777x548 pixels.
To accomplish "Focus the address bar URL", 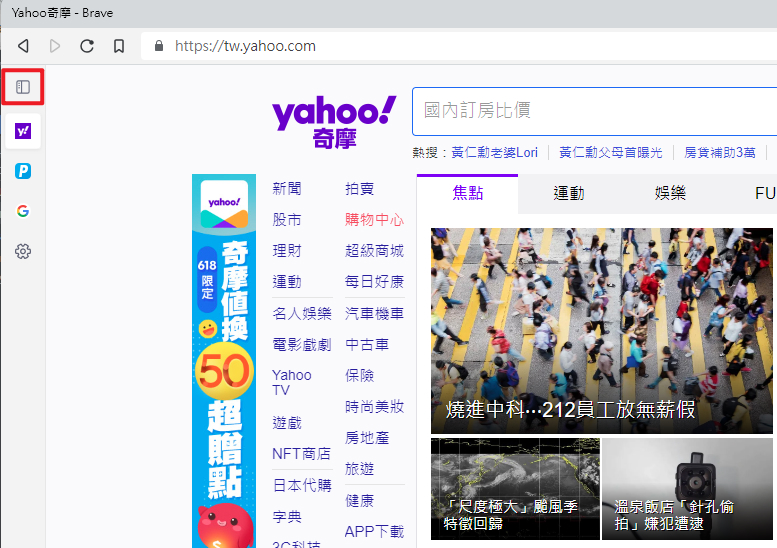I will click(245, 46).
